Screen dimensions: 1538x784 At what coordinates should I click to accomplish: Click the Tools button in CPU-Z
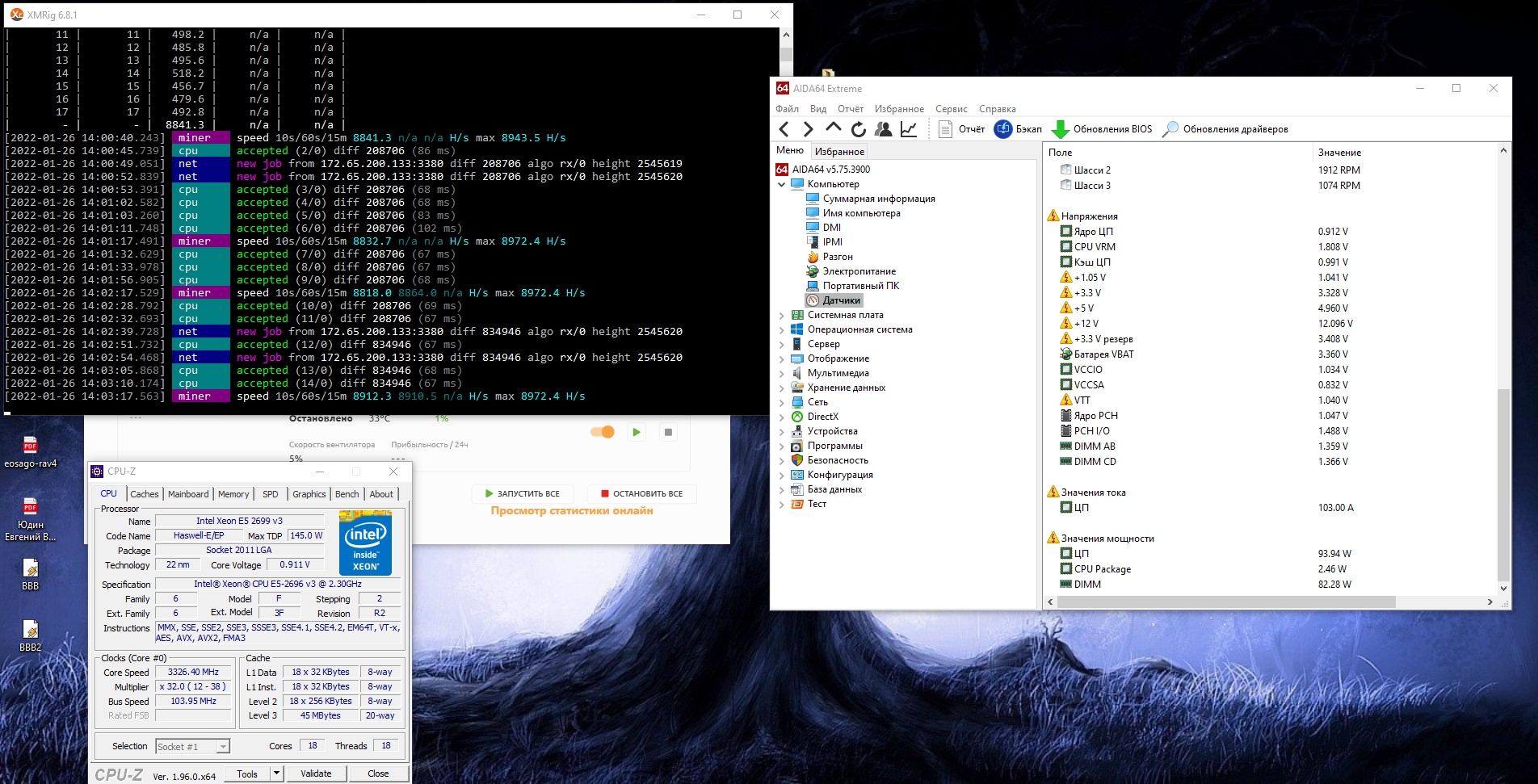tap(247, 774)
